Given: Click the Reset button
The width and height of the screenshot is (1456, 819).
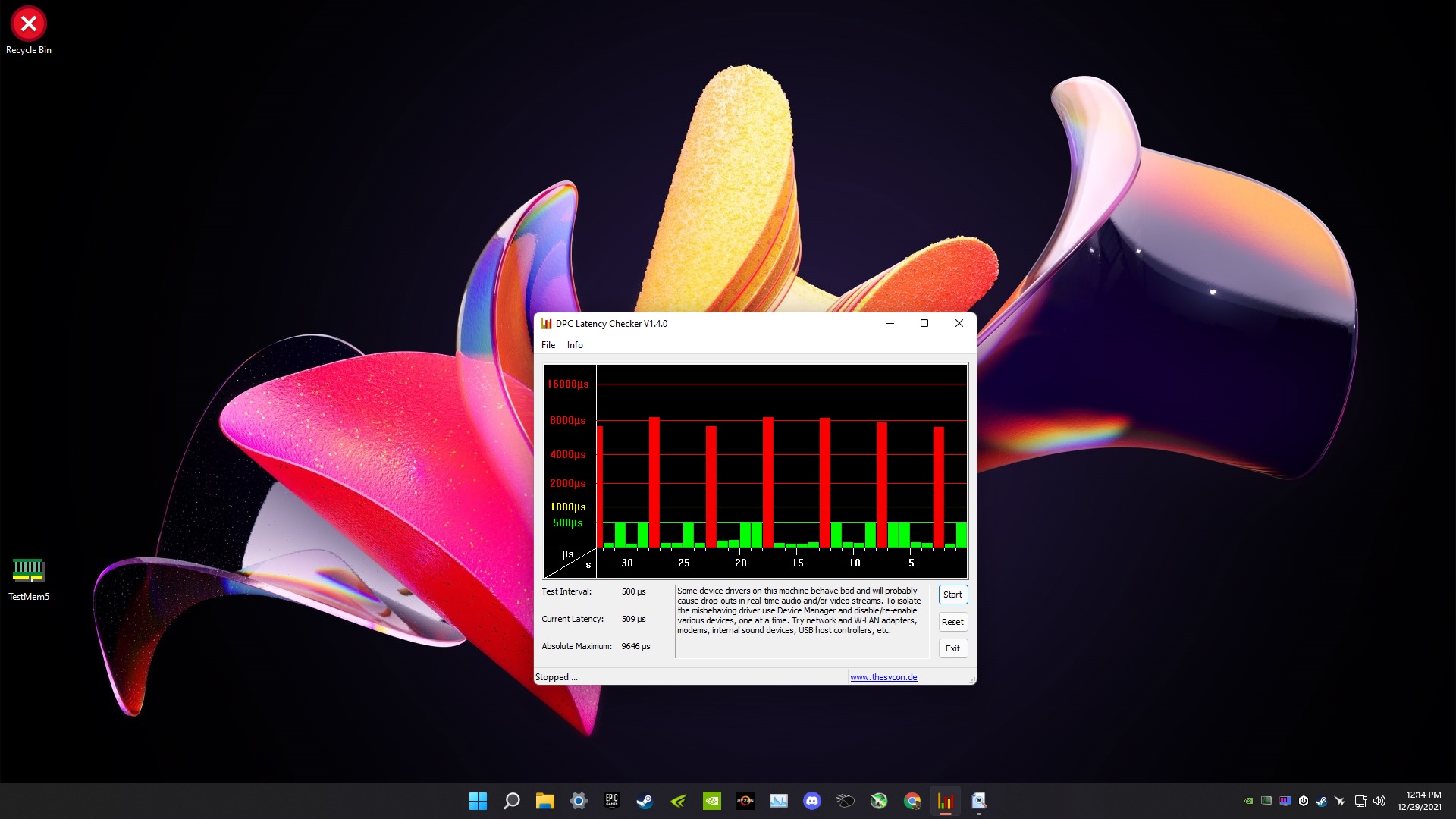Looking at the screenshot, I should 952,622.
